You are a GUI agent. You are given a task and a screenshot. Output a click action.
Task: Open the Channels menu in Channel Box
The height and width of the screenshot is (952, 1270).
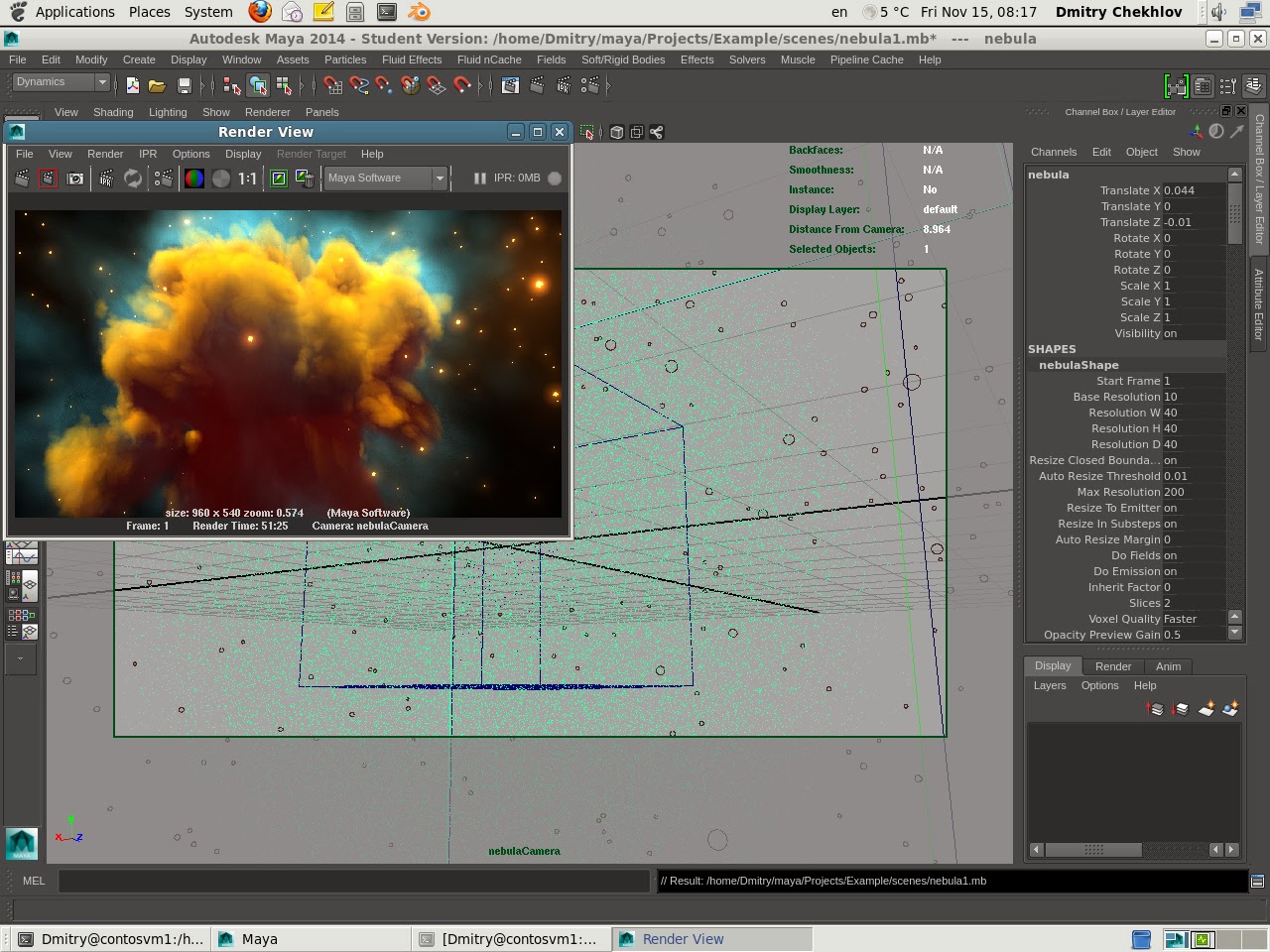coord(1054,152)
